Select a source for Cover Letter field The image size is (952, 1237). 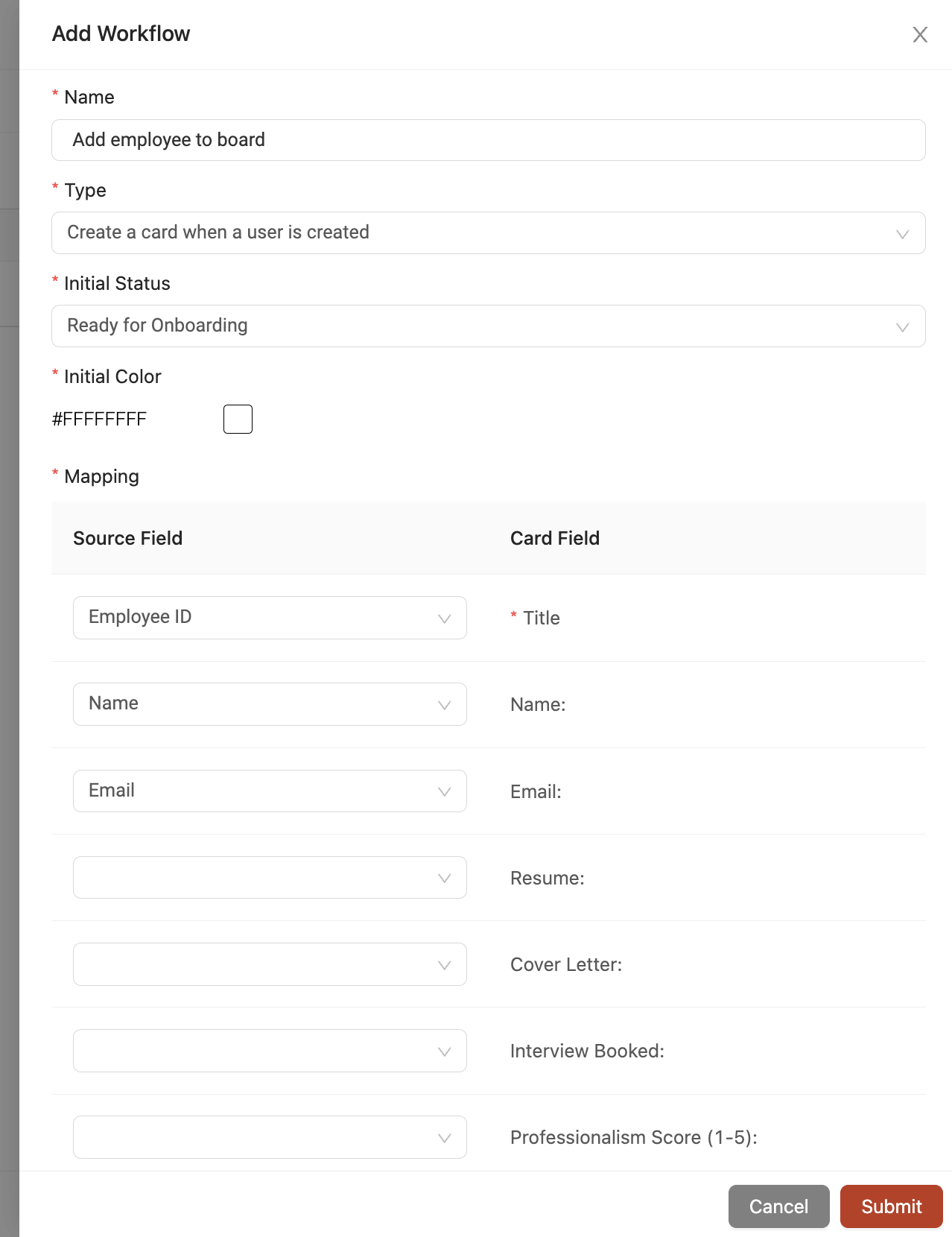270,964
